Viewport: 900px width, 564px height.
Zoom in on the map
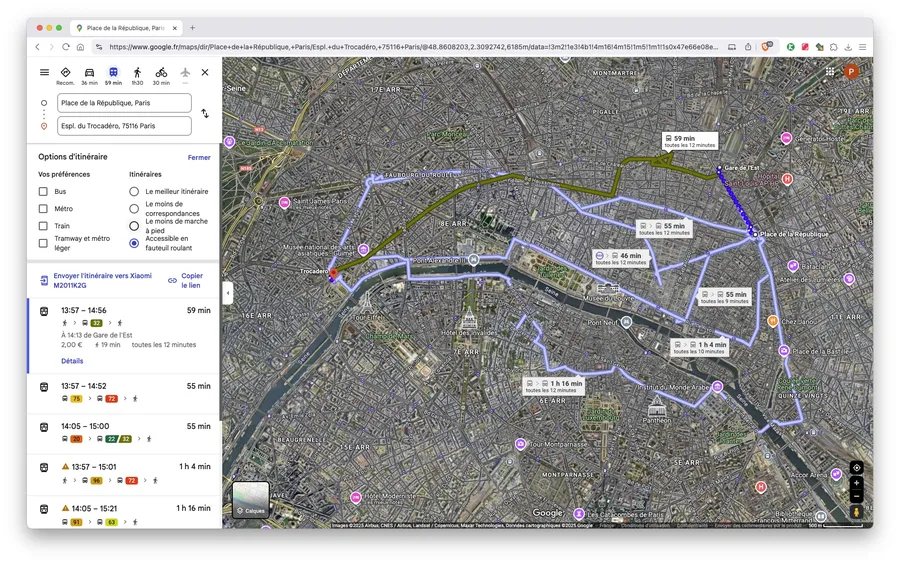(x=856, y=483)
